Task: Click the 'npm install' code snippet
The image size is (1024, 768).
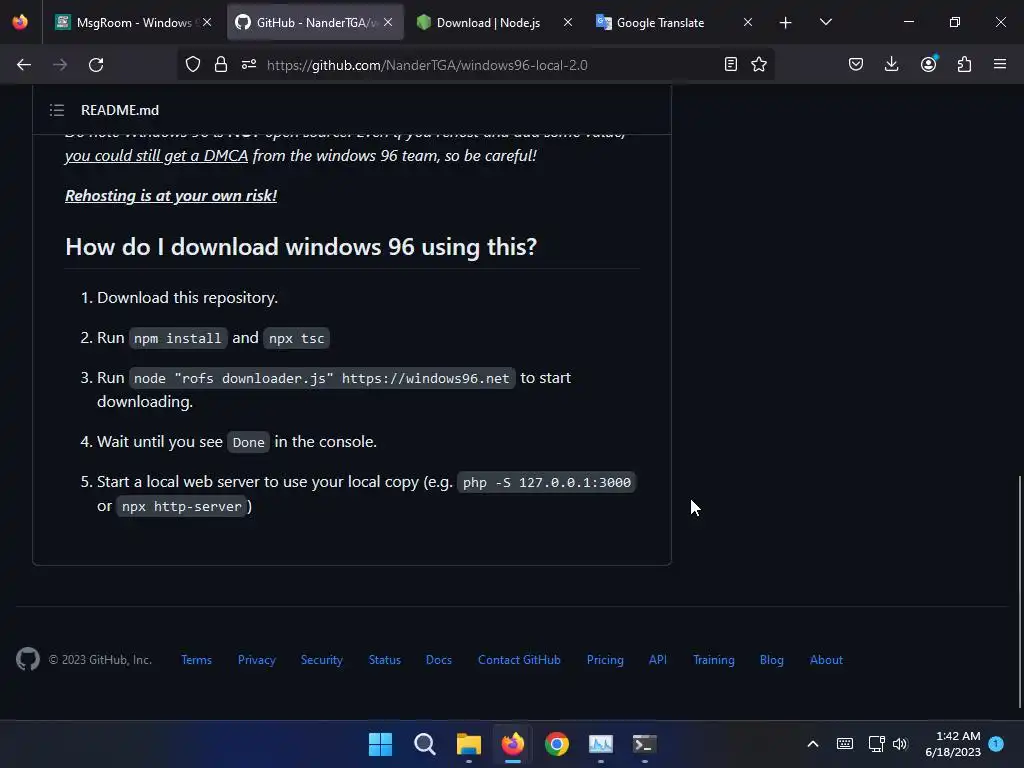Action: click(178, 338)
